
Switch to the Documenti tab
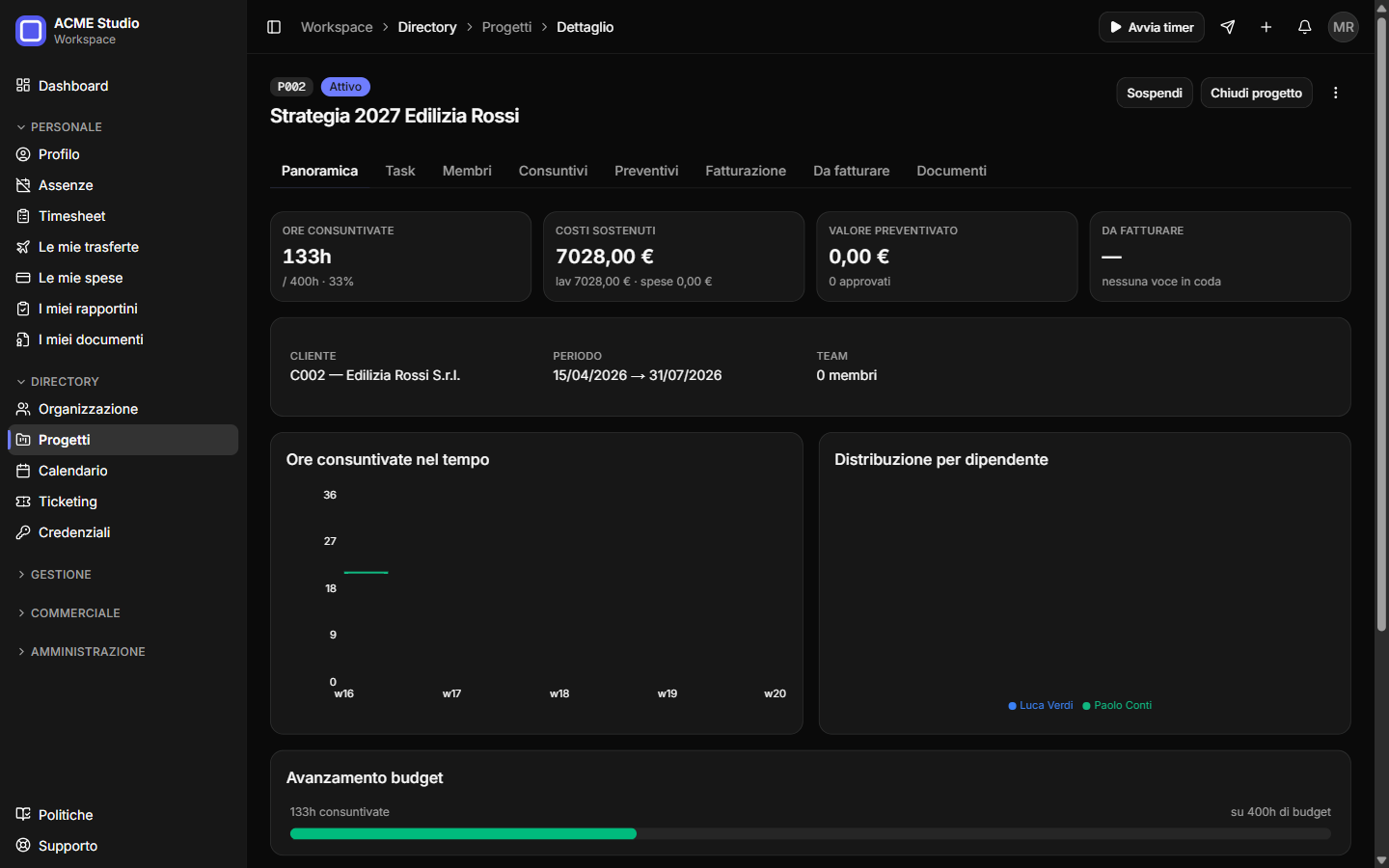(951, 171)
